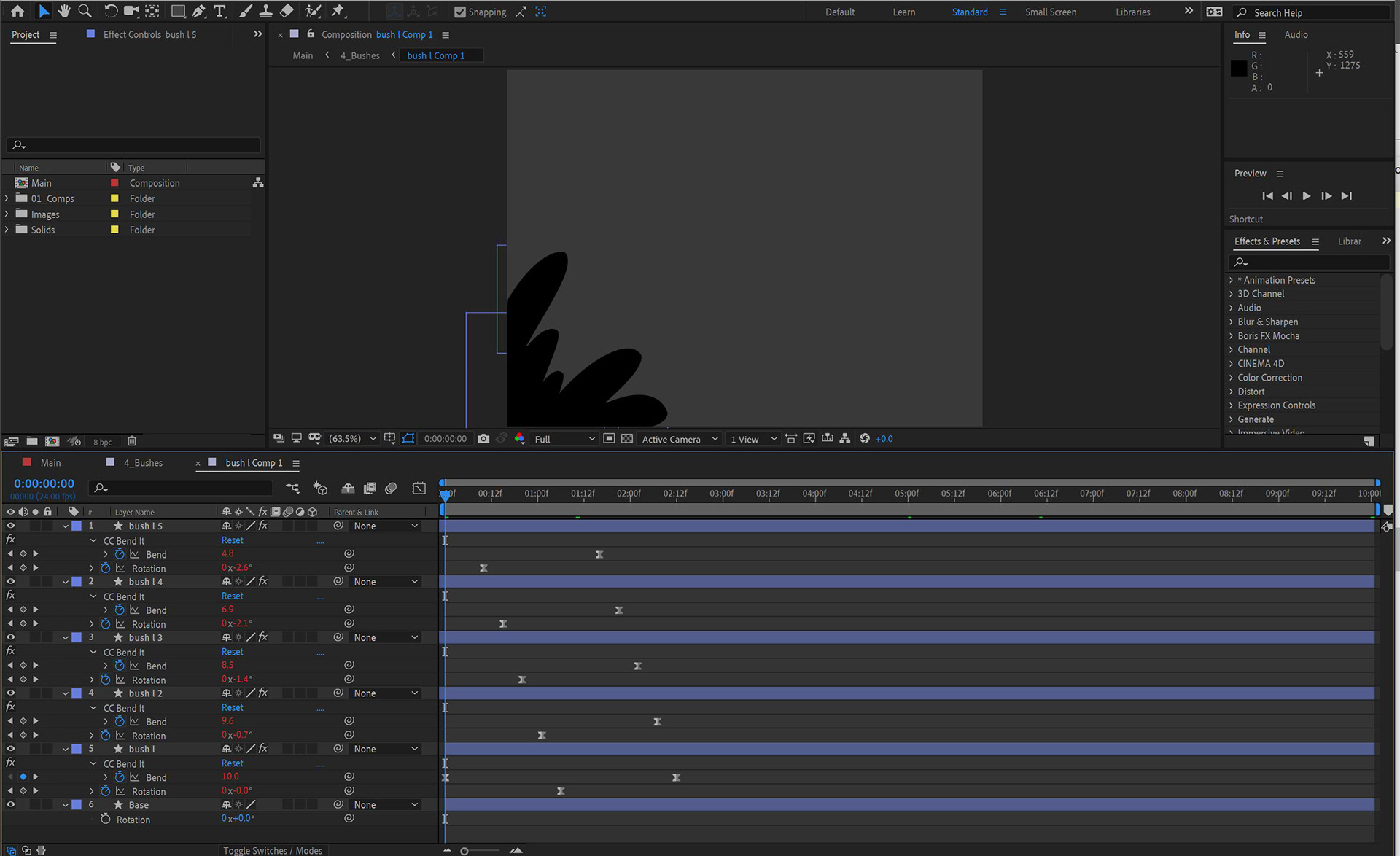Reset CC Bend It on bush l 5

[232, 540]
